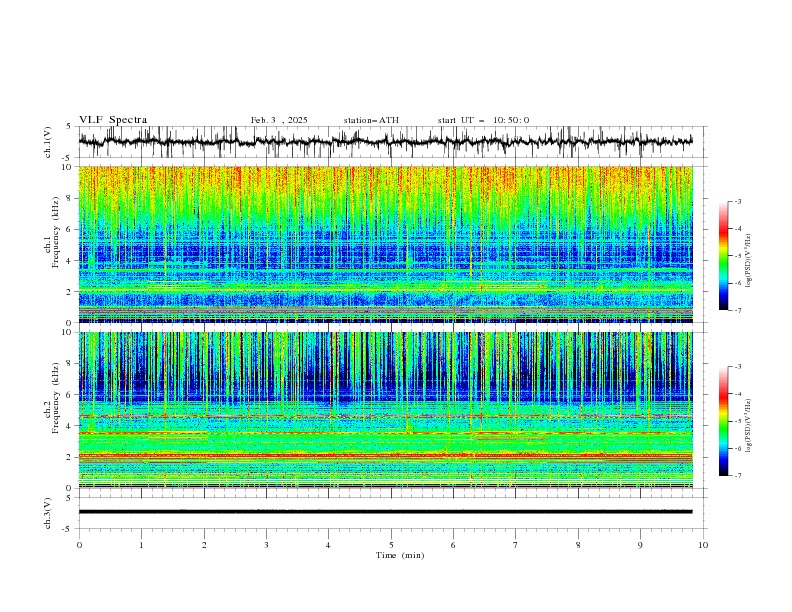Click the ch.1 spectrogram plot area
This screenshot has height=612, width=792.
386,244
